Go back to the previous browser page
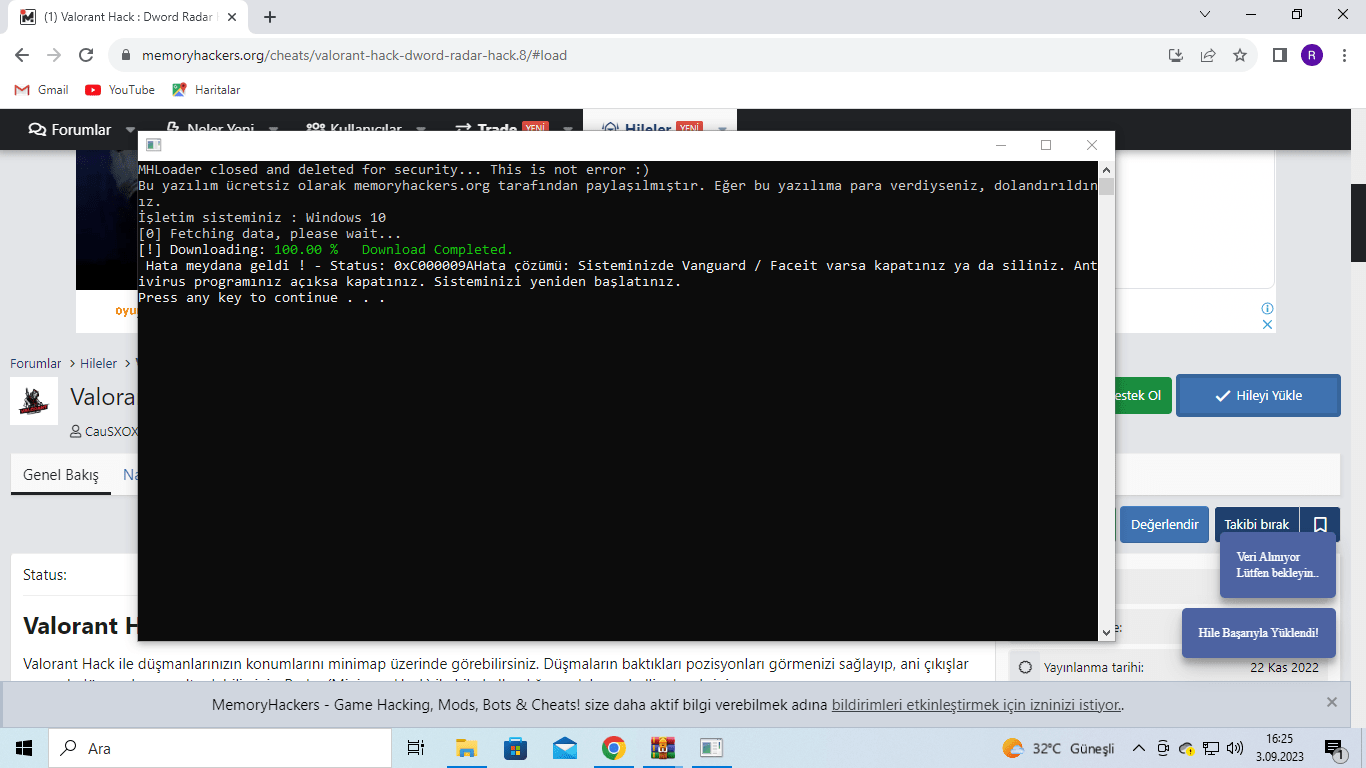Image resolution: width=1366 pixels, height=768 pixels. (22, 55)
